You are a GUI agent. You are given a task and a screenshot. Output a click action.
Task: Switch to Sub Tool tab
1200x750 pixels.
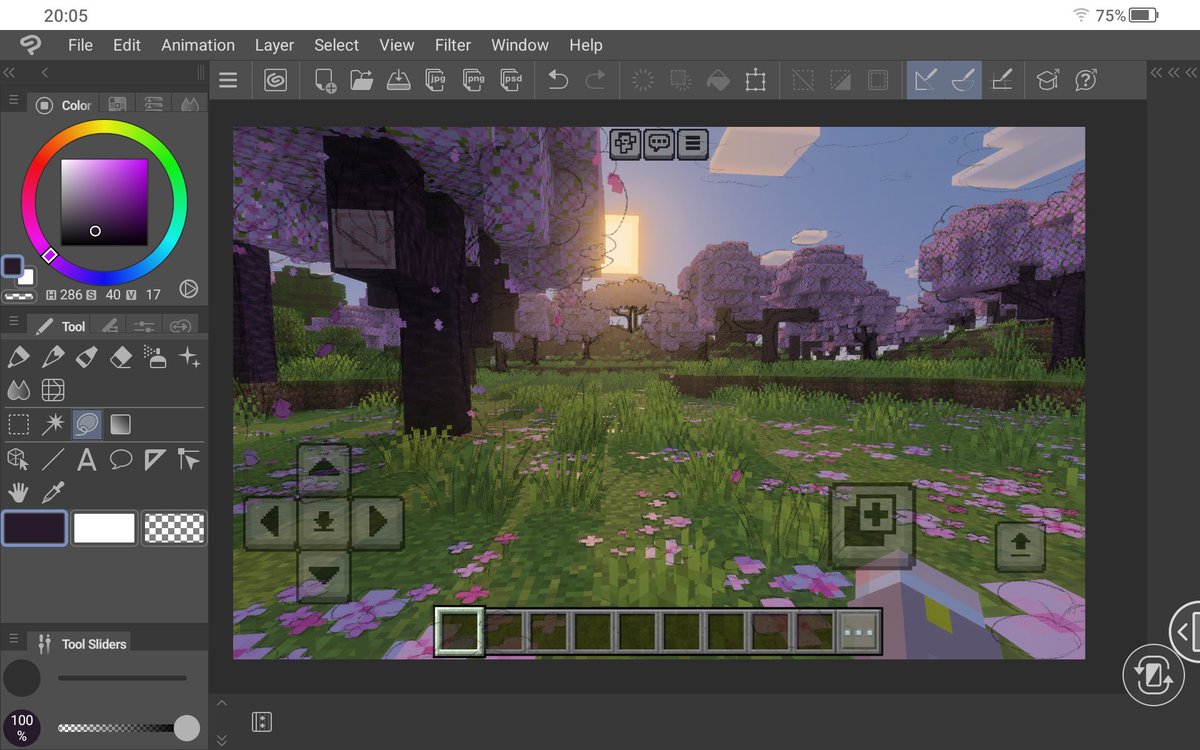point(110,326)
